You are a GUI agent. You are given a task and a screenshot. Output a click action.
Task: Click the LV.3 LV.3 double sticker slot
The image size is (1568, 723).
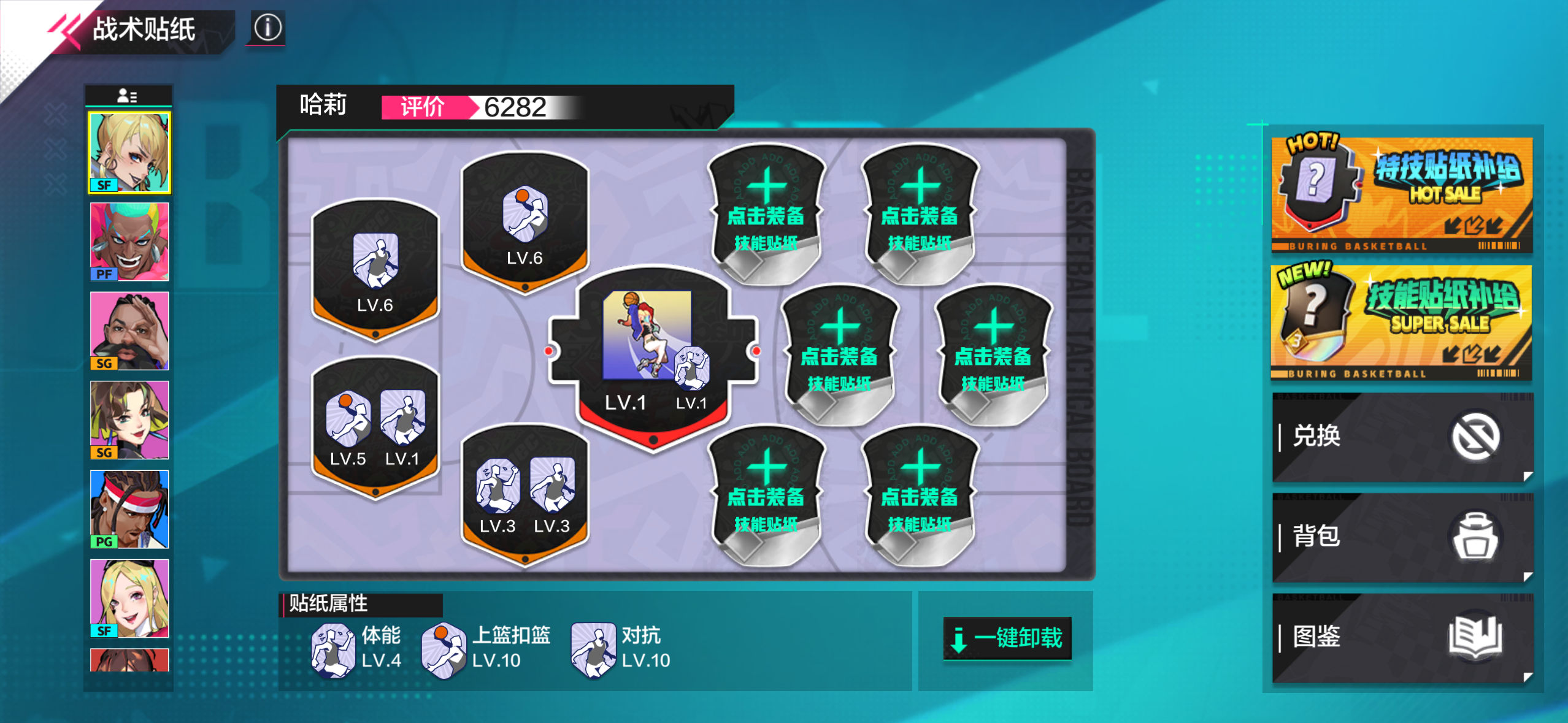[x=525, y=494]
